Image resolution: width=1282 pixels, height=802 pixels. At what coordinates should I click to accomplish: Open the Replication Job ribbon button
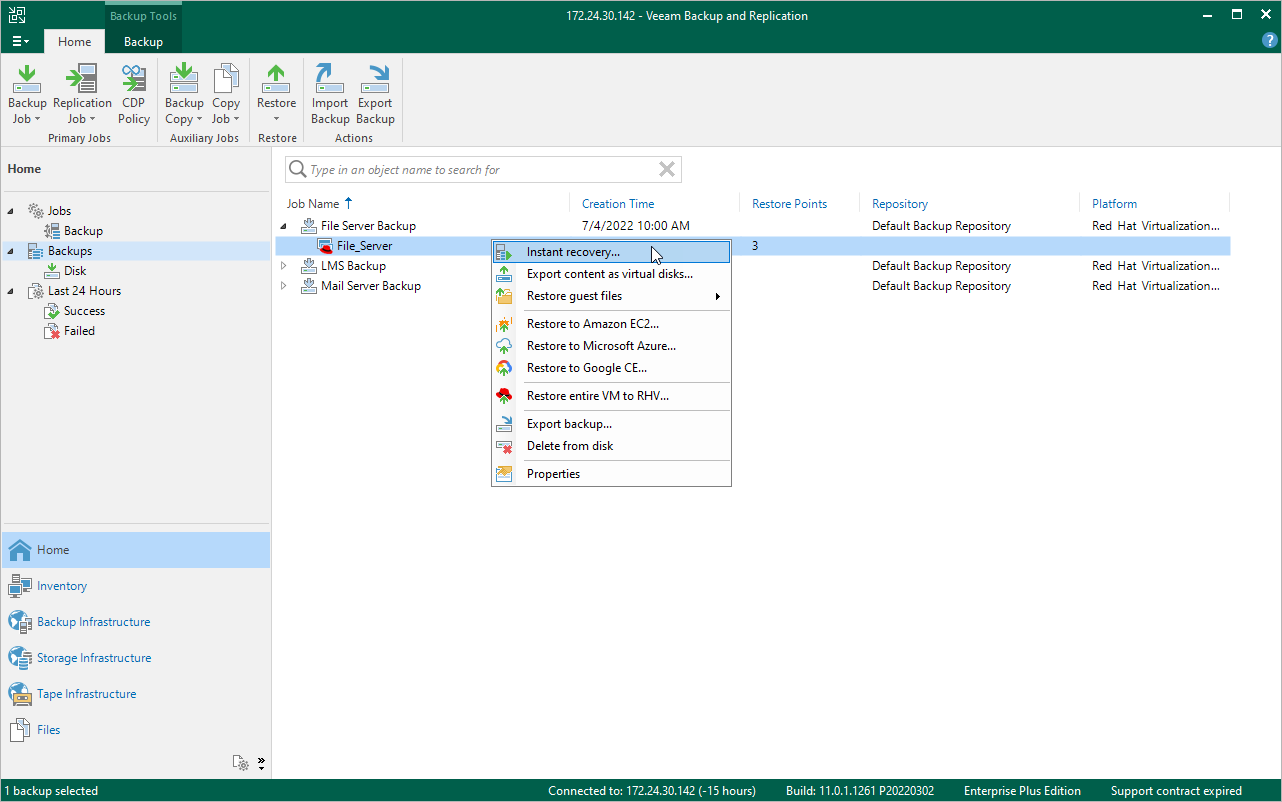(82, 95)
